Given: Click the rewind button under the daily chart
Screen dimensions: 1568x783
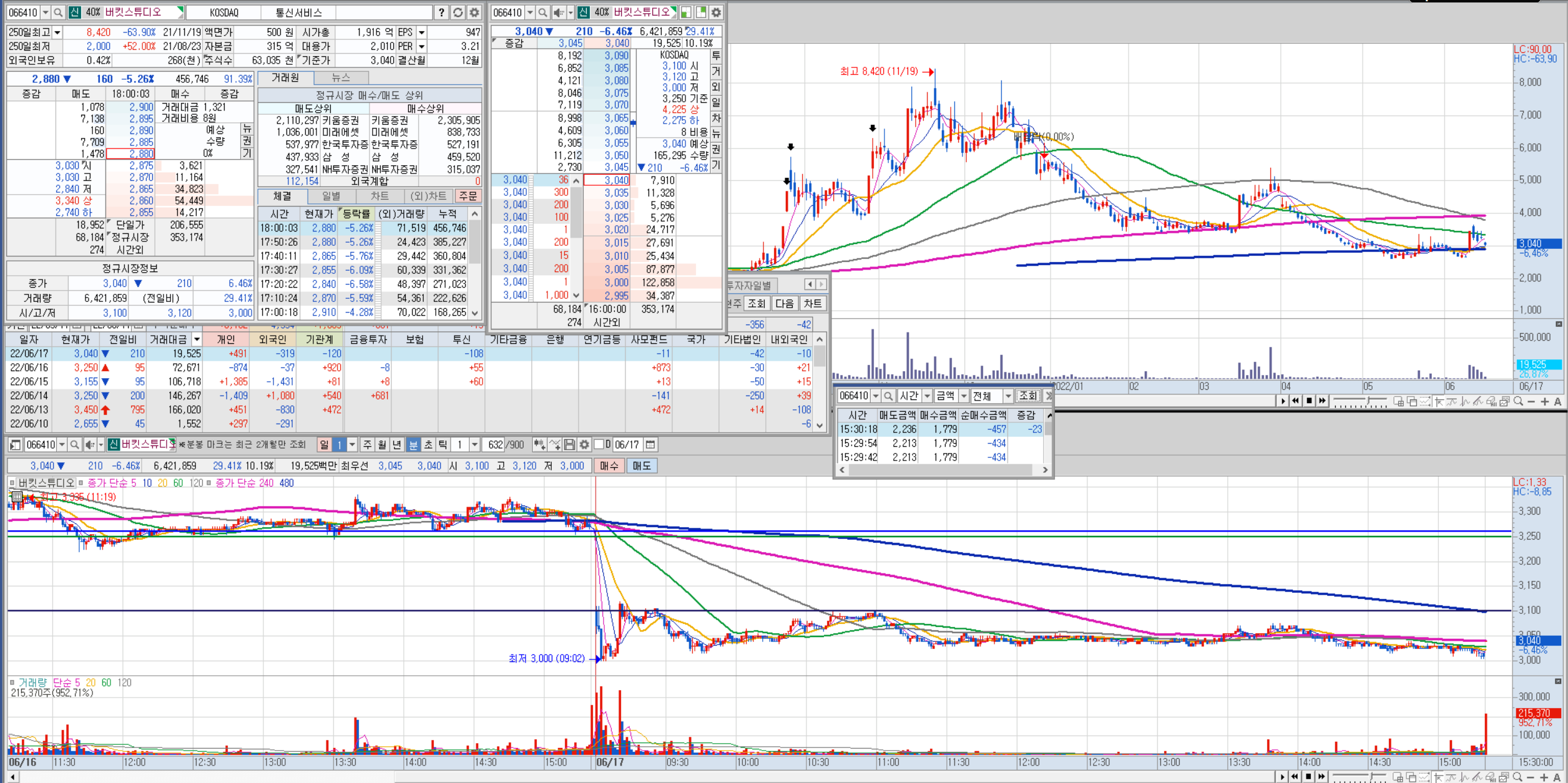Looking at the screenshot, I should point(1296,401).
